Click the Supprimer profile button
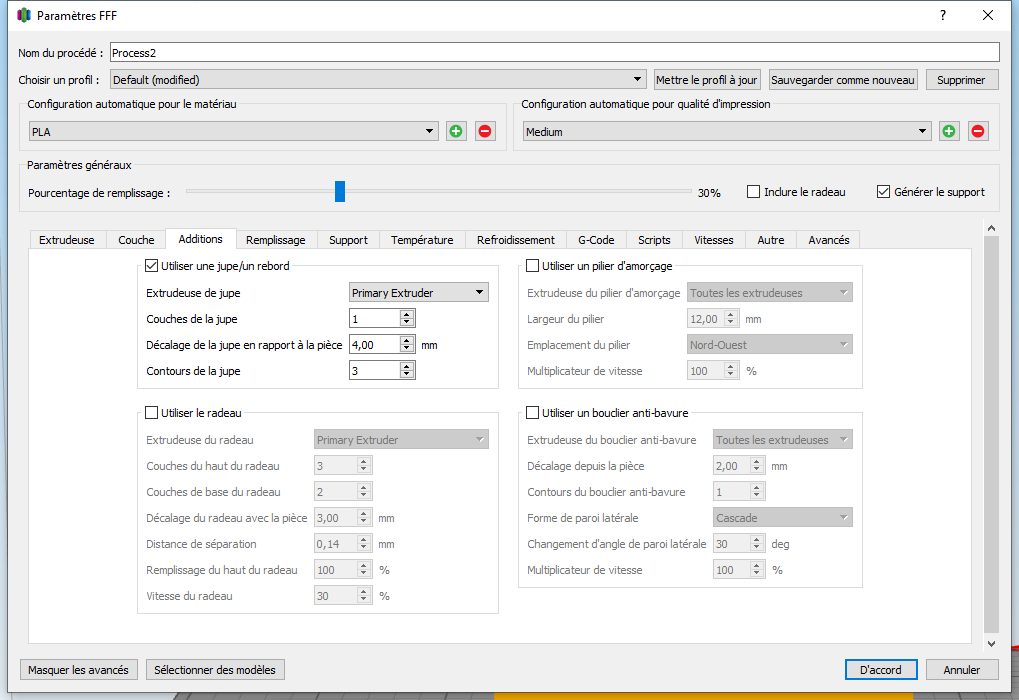The height and width of the screenshot is (700, 1019). pos(961,80)
